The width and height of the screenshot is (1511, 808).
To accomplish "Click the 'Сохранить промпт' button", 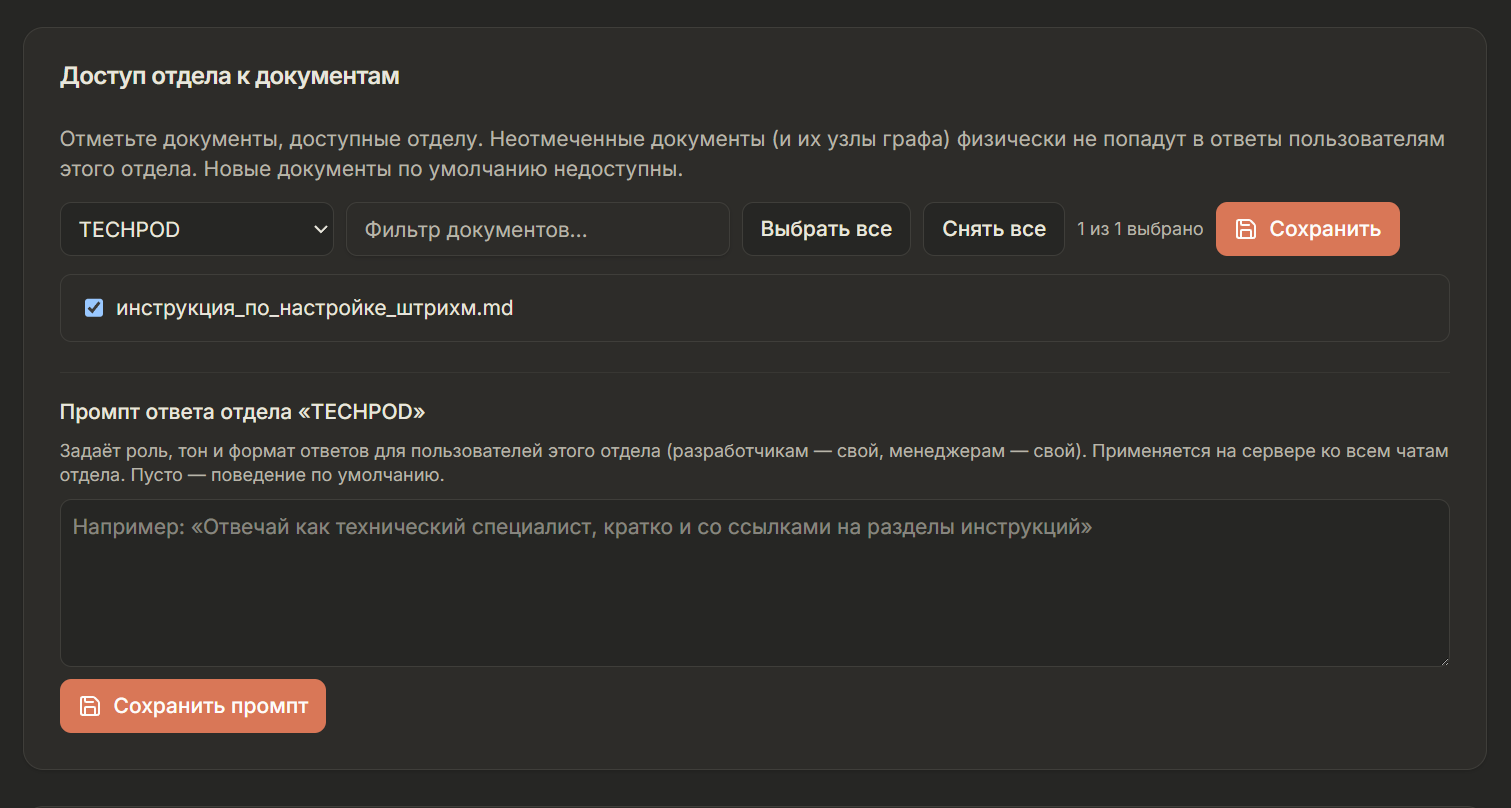I will coord(193,706).
